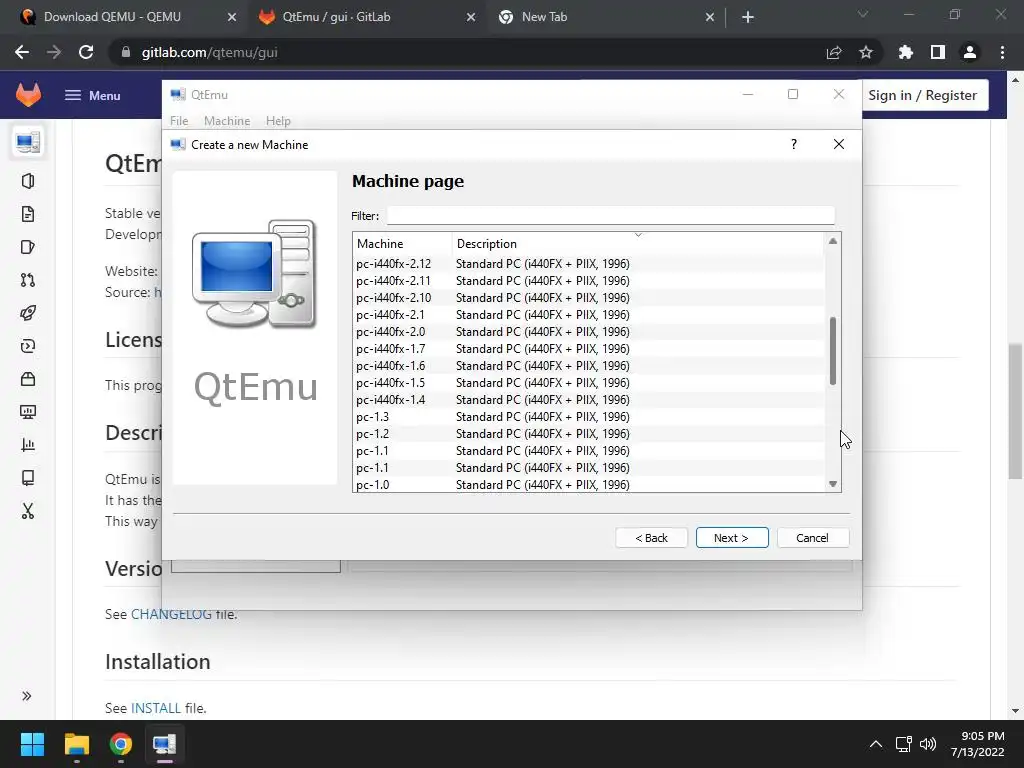Click the machine list scrollbar thumb
The image size is (1024, 768).
[833, 351]
